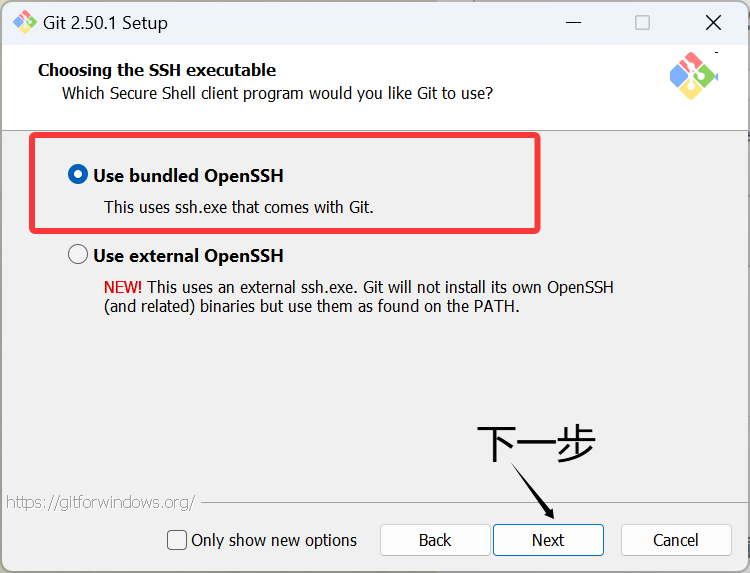Cancel the Git installation
Image resolution: width=750 pixels, height=573 pixels.
[x=676, y=540]
